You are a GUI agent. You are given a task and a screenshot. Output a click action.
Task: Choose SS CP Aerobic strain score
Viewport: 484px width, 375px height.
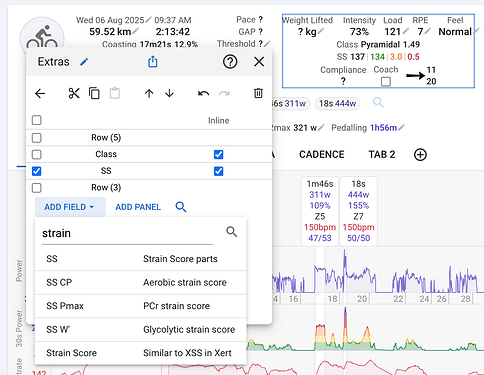(x=140, y=283)
